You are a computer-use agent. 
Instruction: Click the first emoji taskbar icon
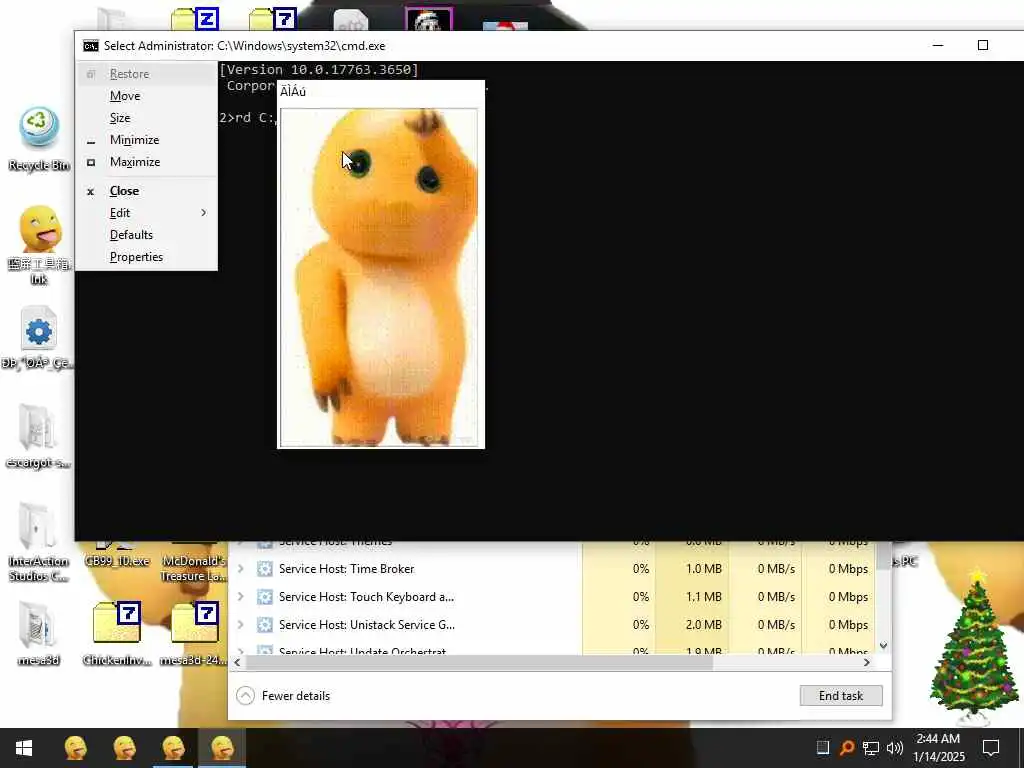pyautogui.click(x=75, y=748)
